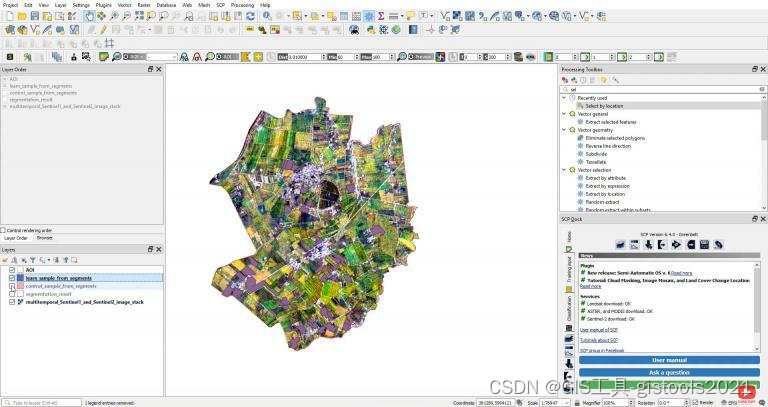
Task: Open the Vector menu
Action: [x=124, y=5]
